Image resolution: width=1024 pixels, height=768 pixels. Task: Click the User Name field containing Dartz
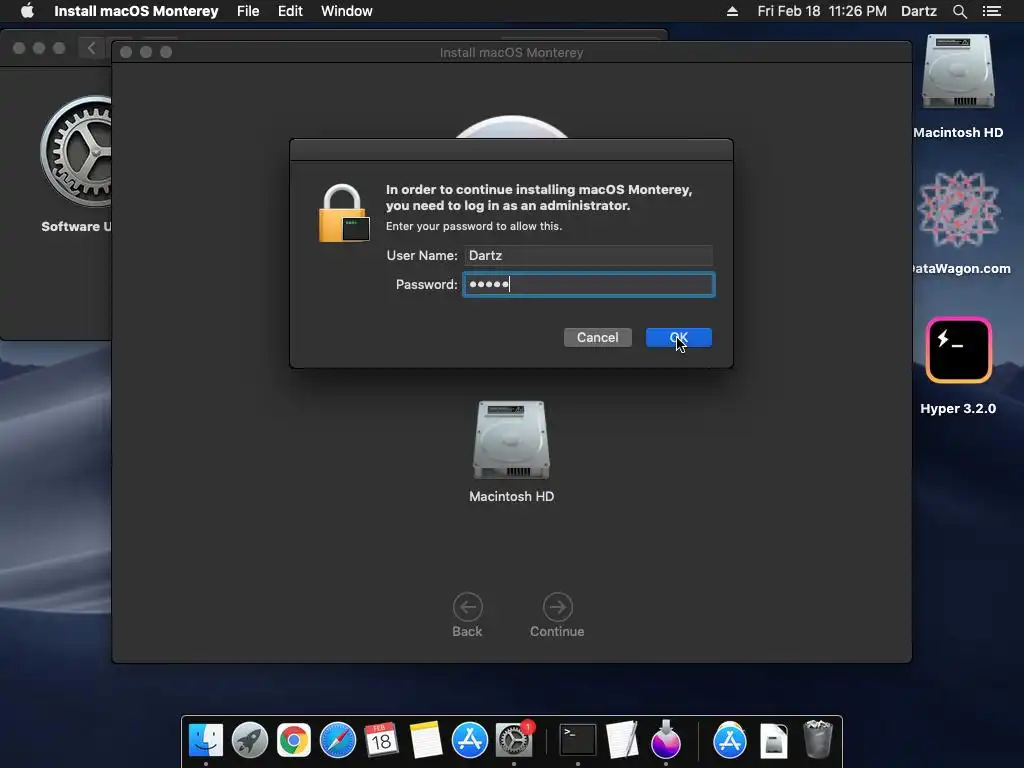point(588,255)
